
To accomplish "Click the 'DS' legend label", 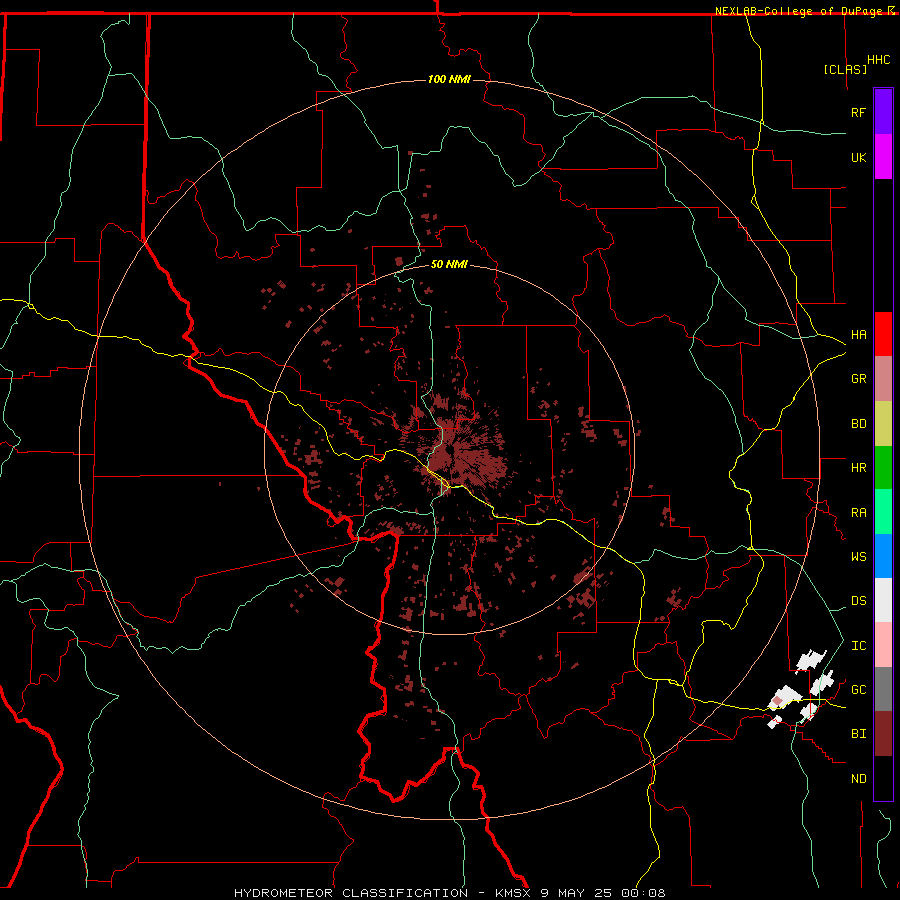I will point(858,601).
